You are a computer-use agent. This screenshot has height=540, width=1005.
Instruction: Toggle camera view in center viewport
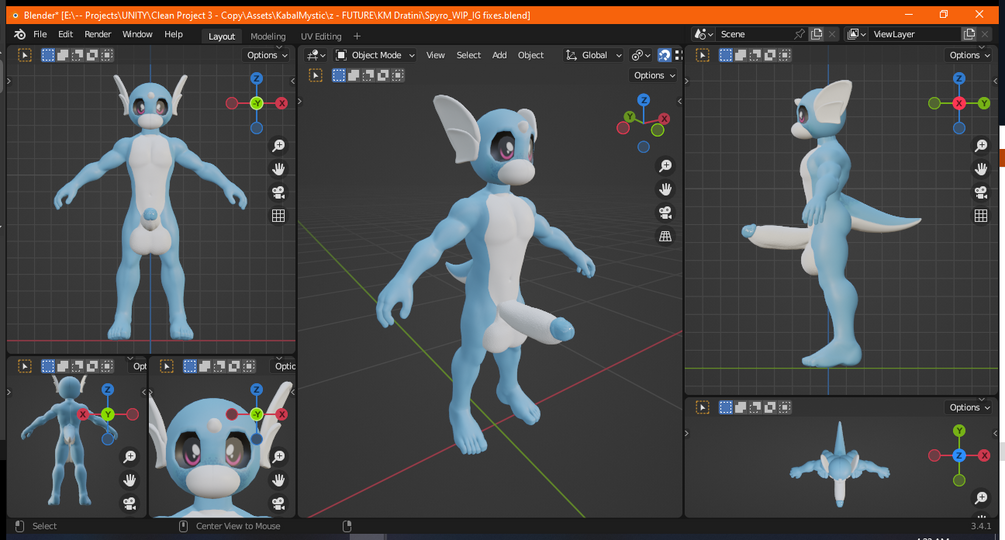pos(665,213)
